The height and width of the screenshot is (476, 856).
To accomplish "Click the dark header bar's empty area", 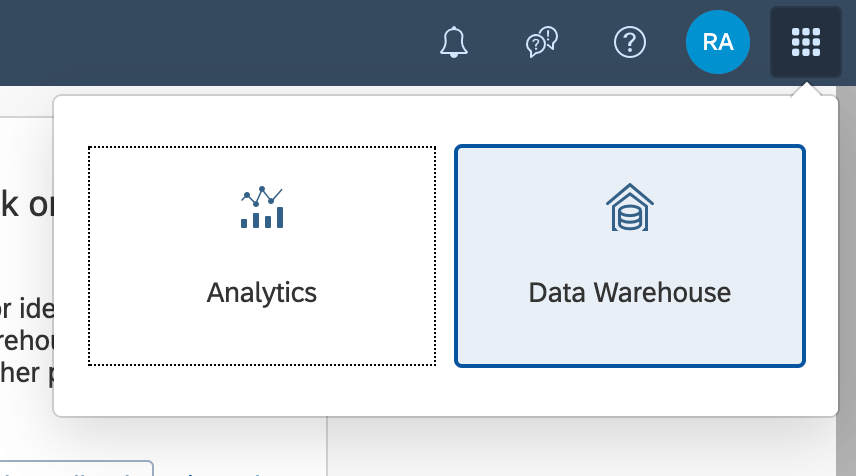I will (218, 42).
